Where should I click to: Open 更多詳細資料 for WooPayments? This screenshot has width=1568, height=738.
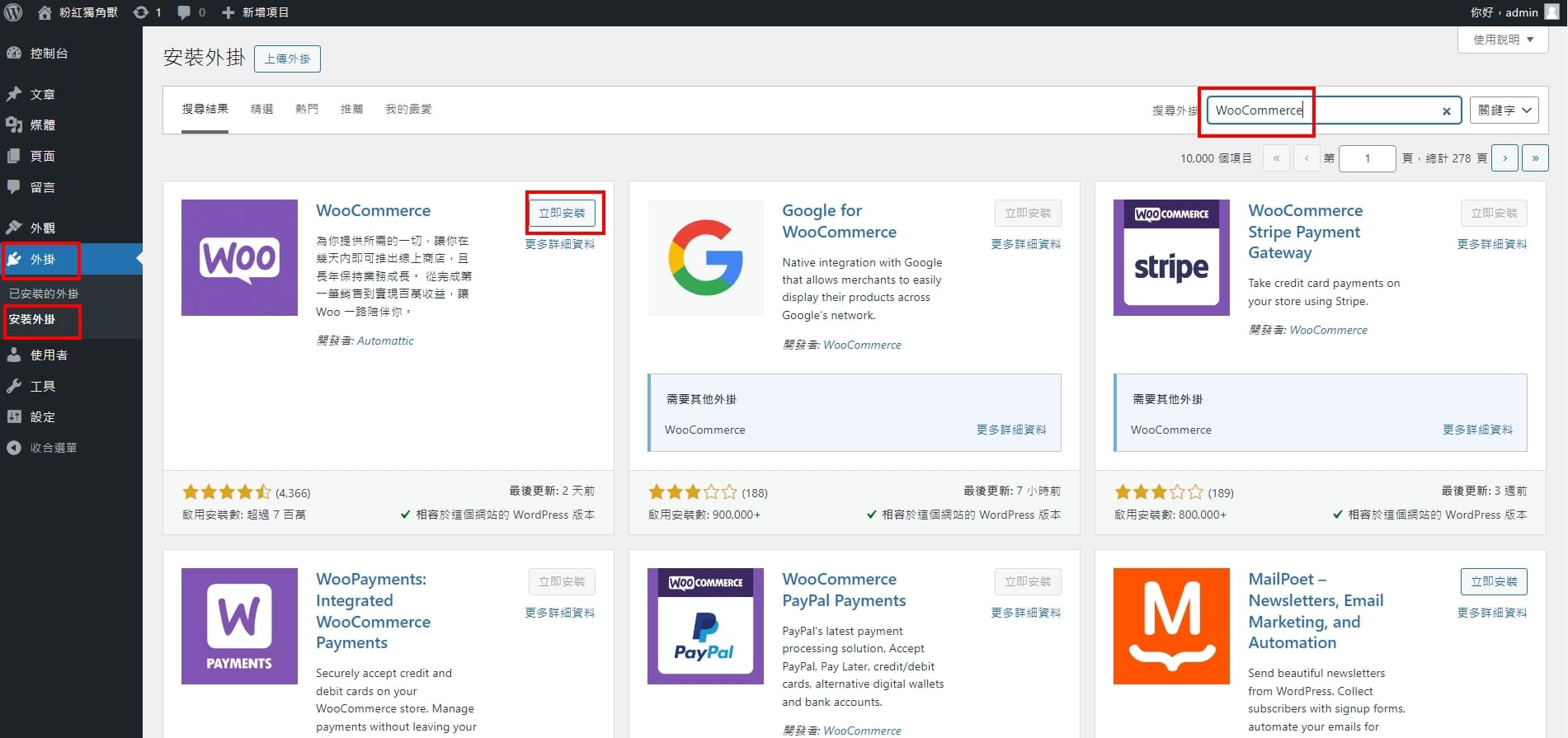tap(560, 613)
